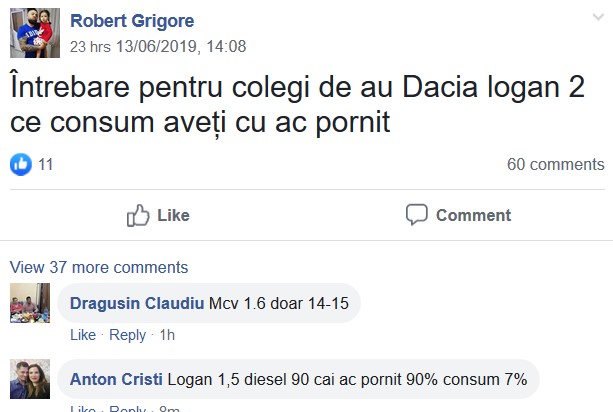Open the 1h timestamp on Claudiu's comment

167,335
